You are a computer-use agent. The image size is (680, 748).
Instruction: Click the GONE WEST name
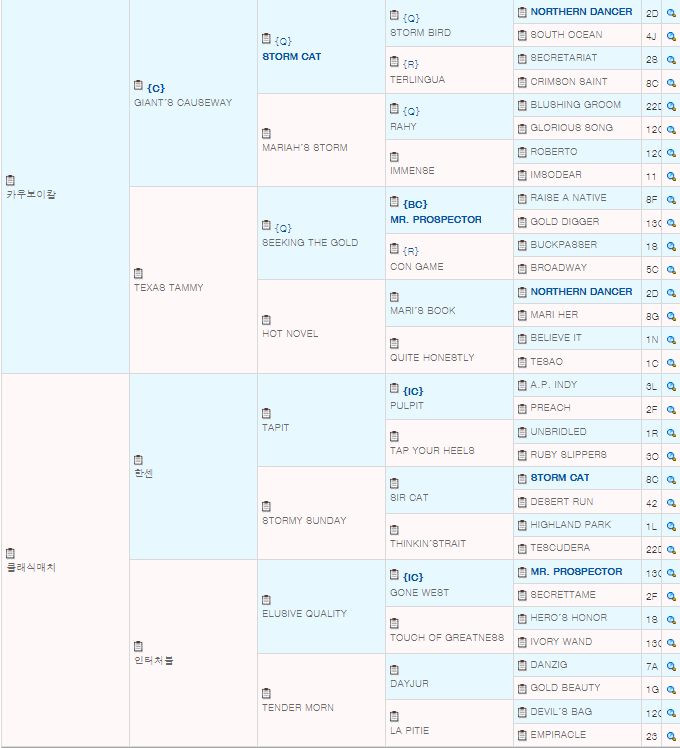point(419,592)
